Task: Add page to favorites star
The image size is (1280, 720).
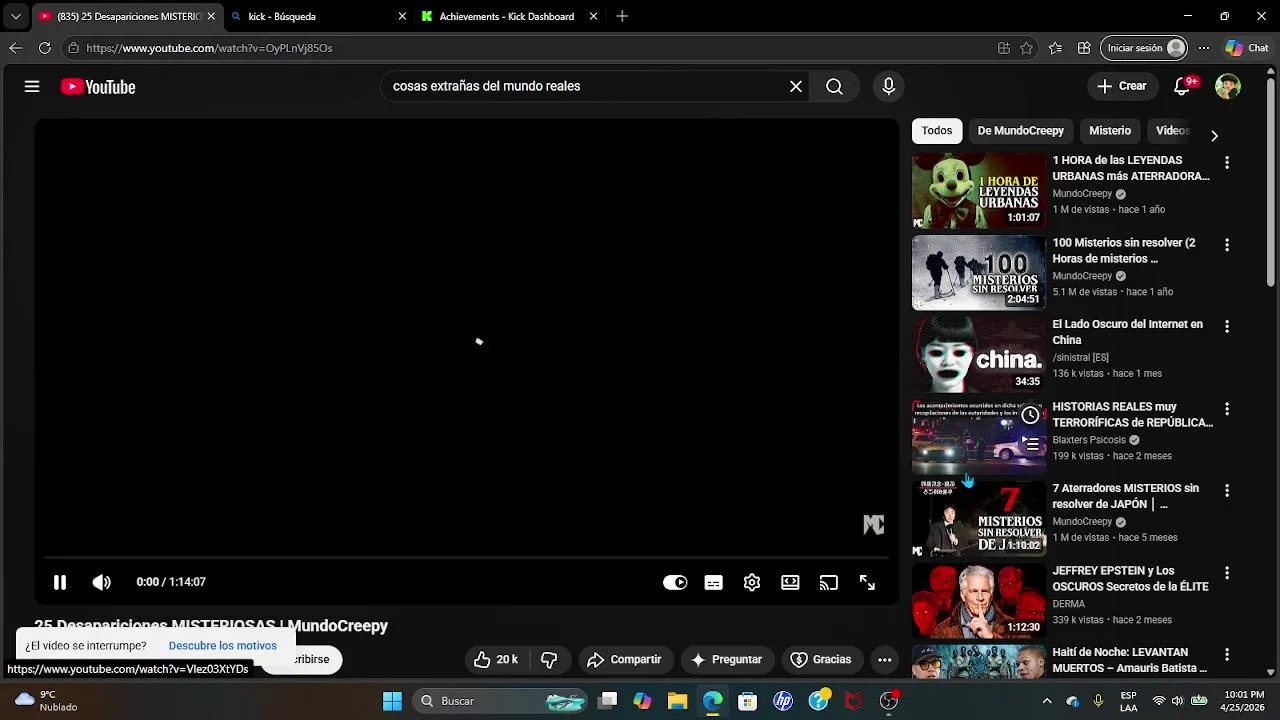Action: point(1027,48)
